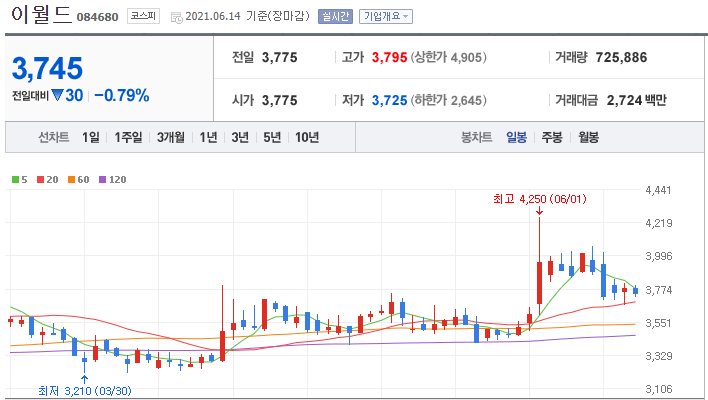Switch to 일봉 candlestick chart
708x400 pixels.
[517, 137]
